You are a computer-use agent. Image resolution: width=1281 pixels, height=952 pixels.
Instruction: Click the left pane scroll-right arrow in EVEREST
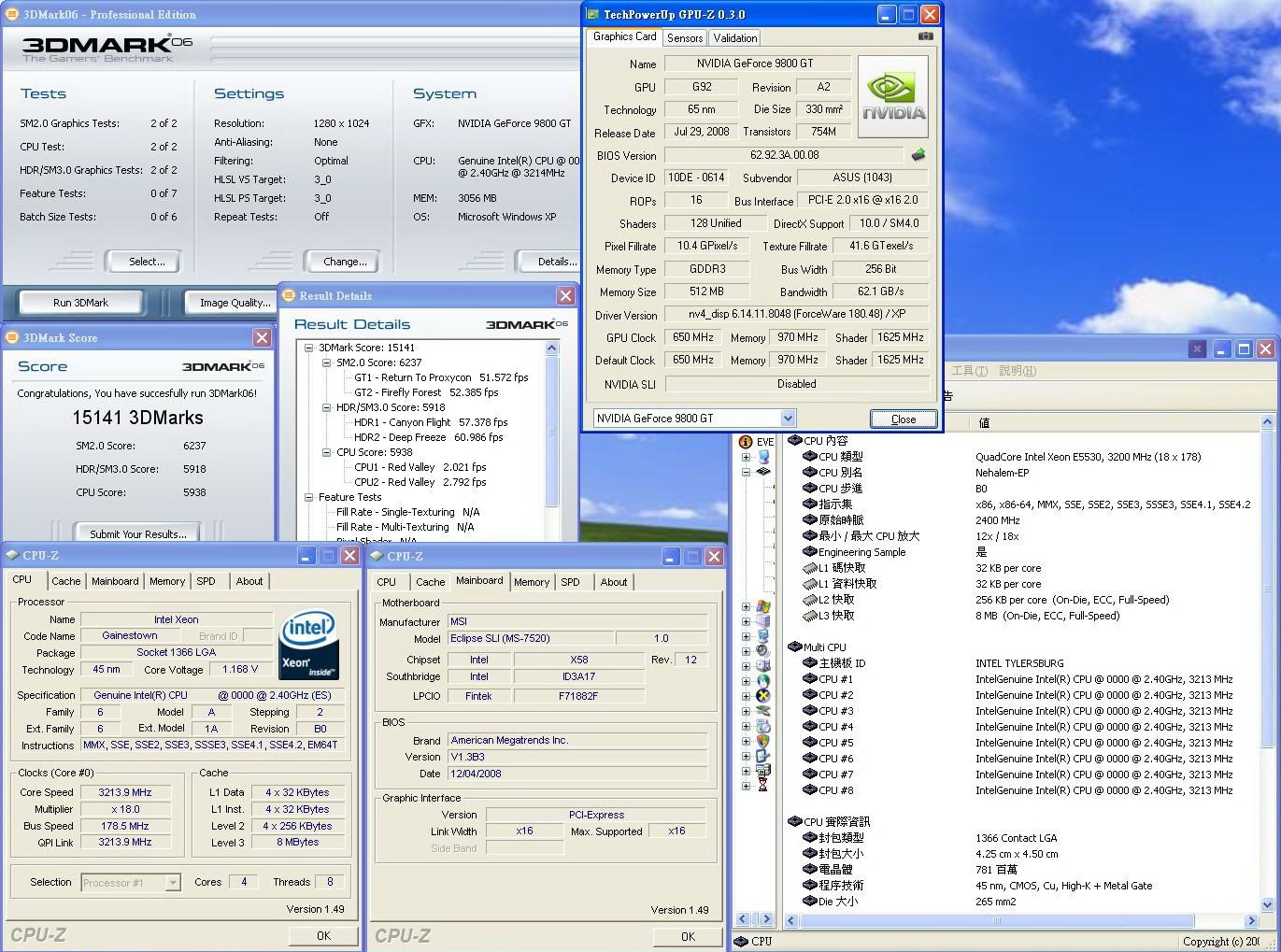766,920
